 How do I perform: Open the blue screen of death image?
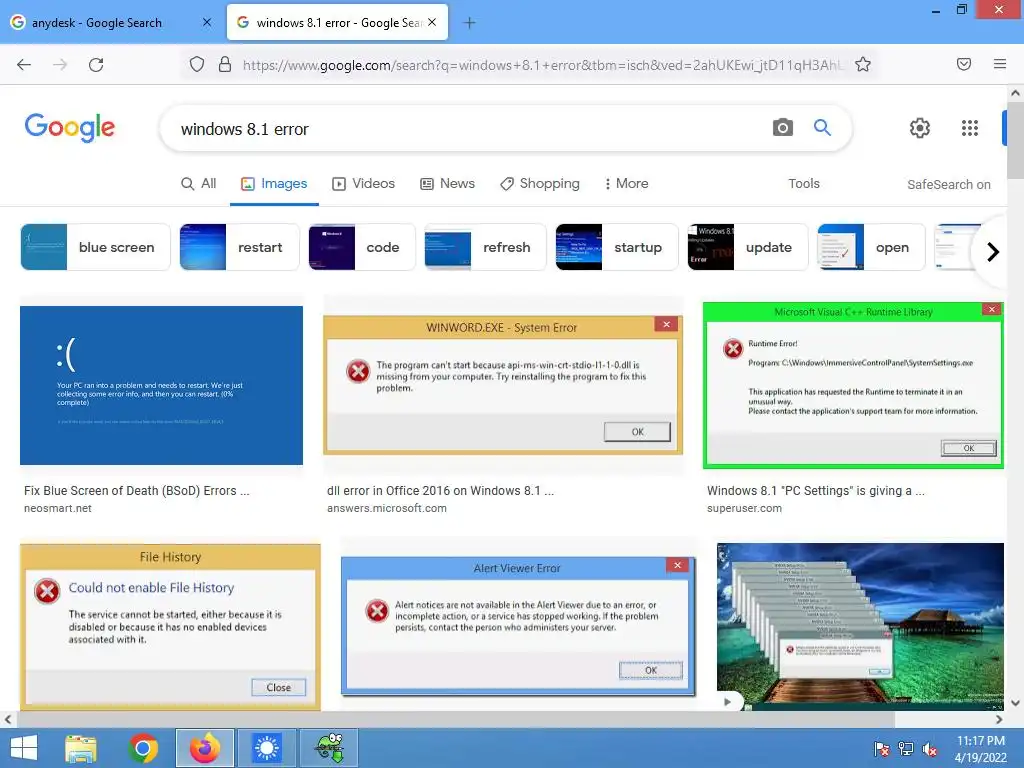click(161, 385)
